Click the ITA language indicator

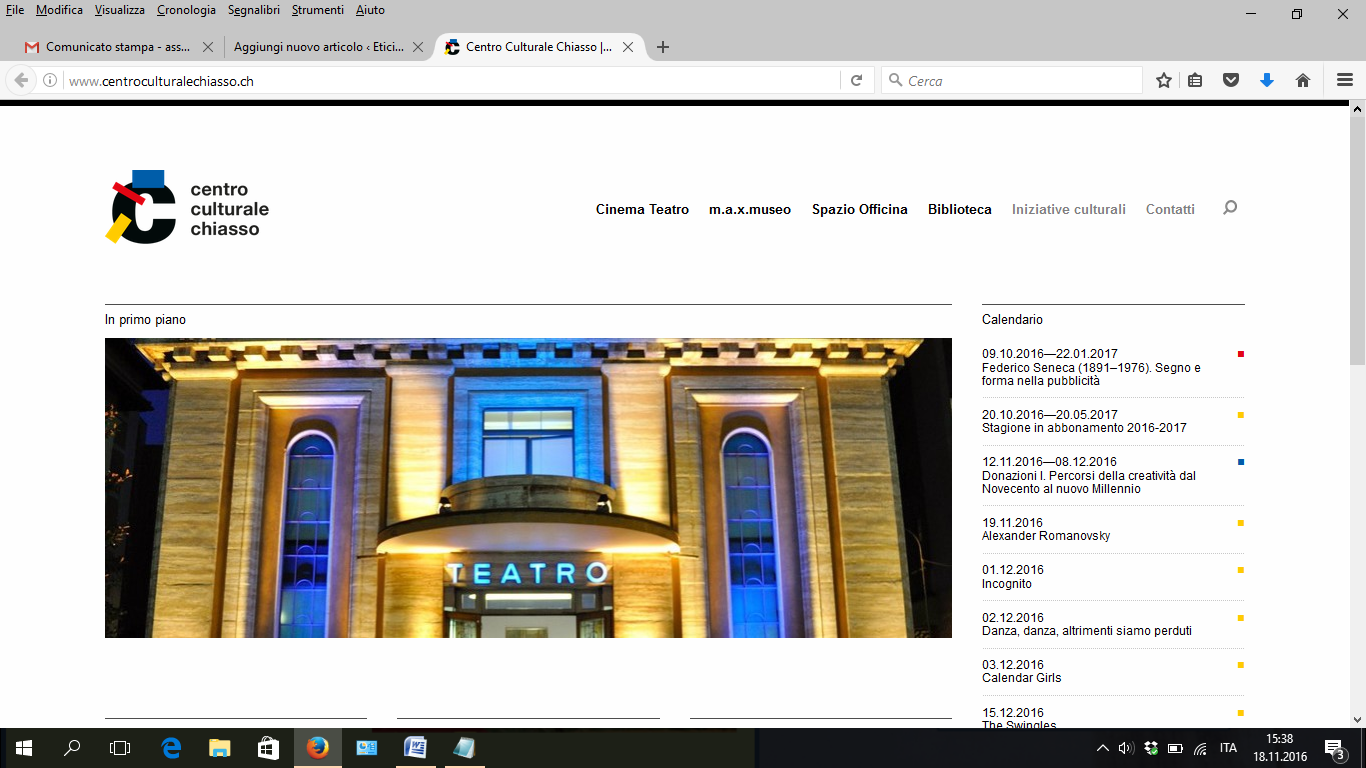[x=1228, y=748]
